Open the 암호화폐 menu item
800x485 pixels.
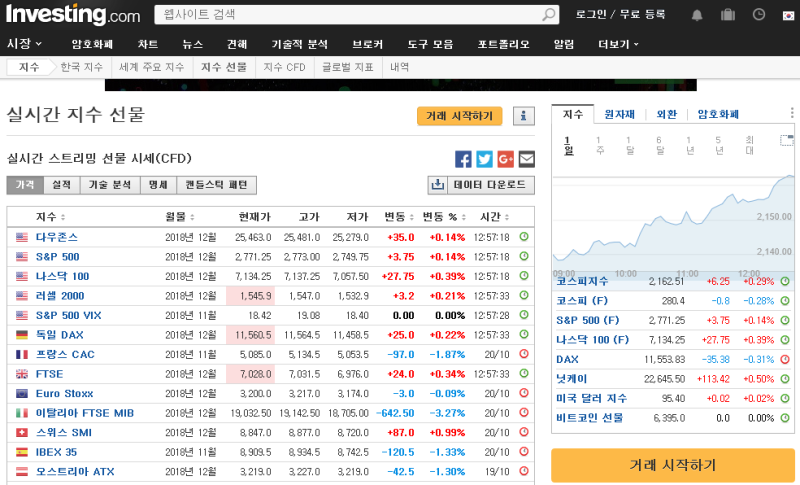(x=92, y=44)
